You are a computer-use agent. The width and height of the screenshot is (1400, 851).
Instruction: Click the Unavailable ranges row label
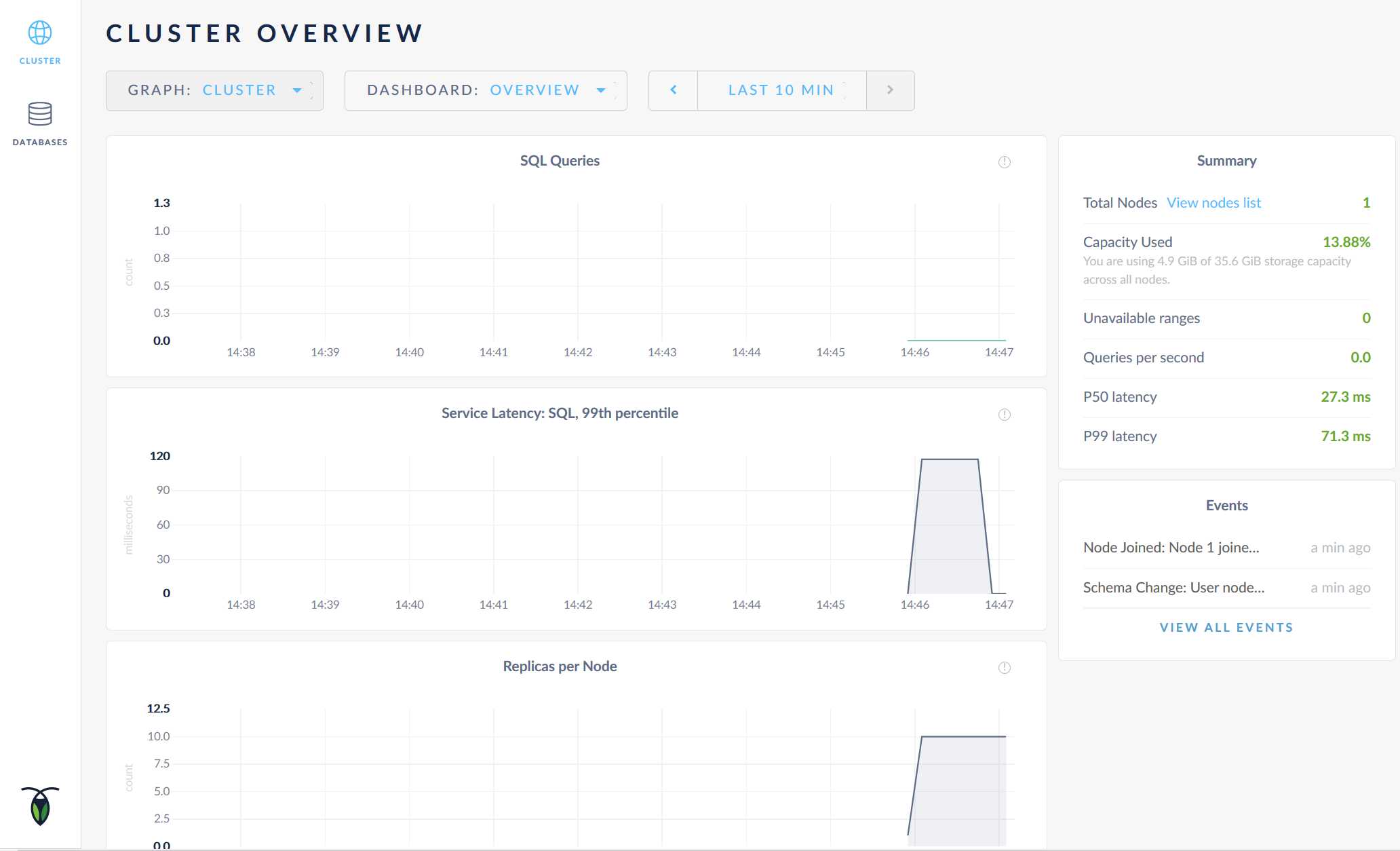point(1142,318)
